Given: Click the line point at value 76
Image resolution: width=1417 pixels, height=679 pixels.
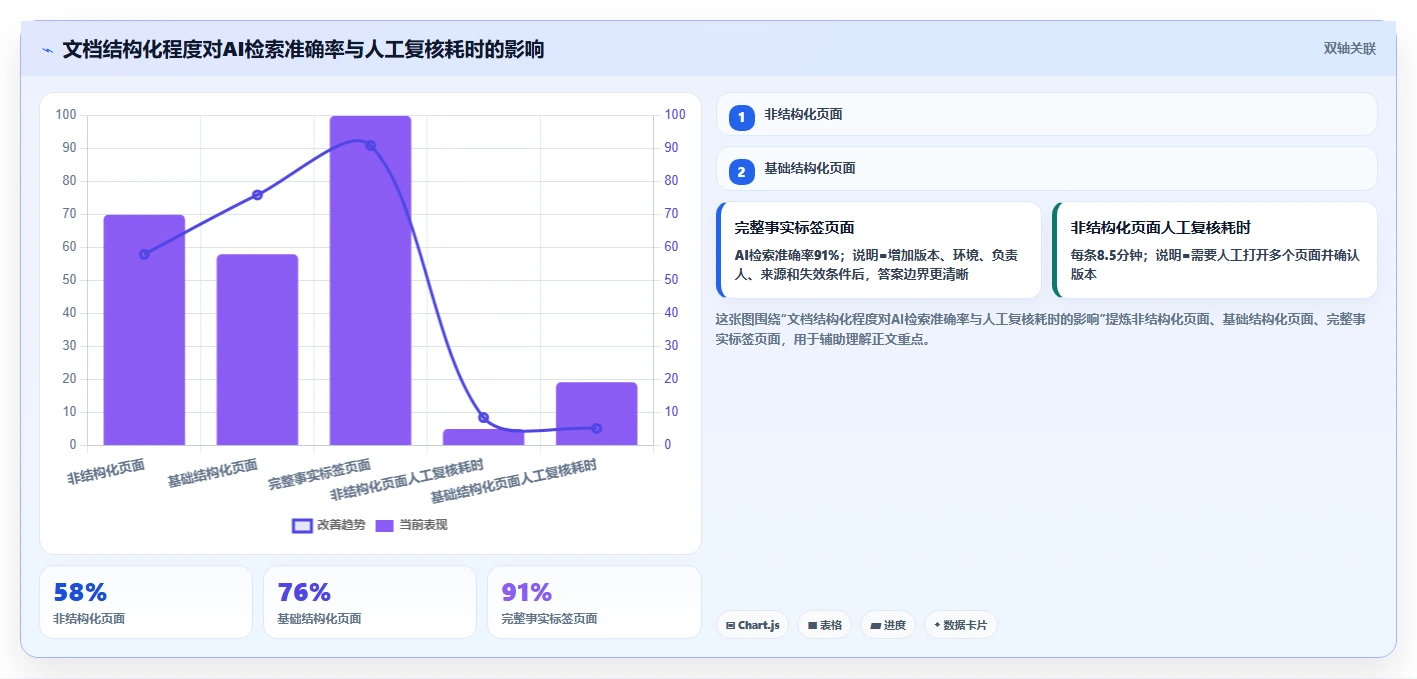Looking at the screenshot, I should click(257, 195).
